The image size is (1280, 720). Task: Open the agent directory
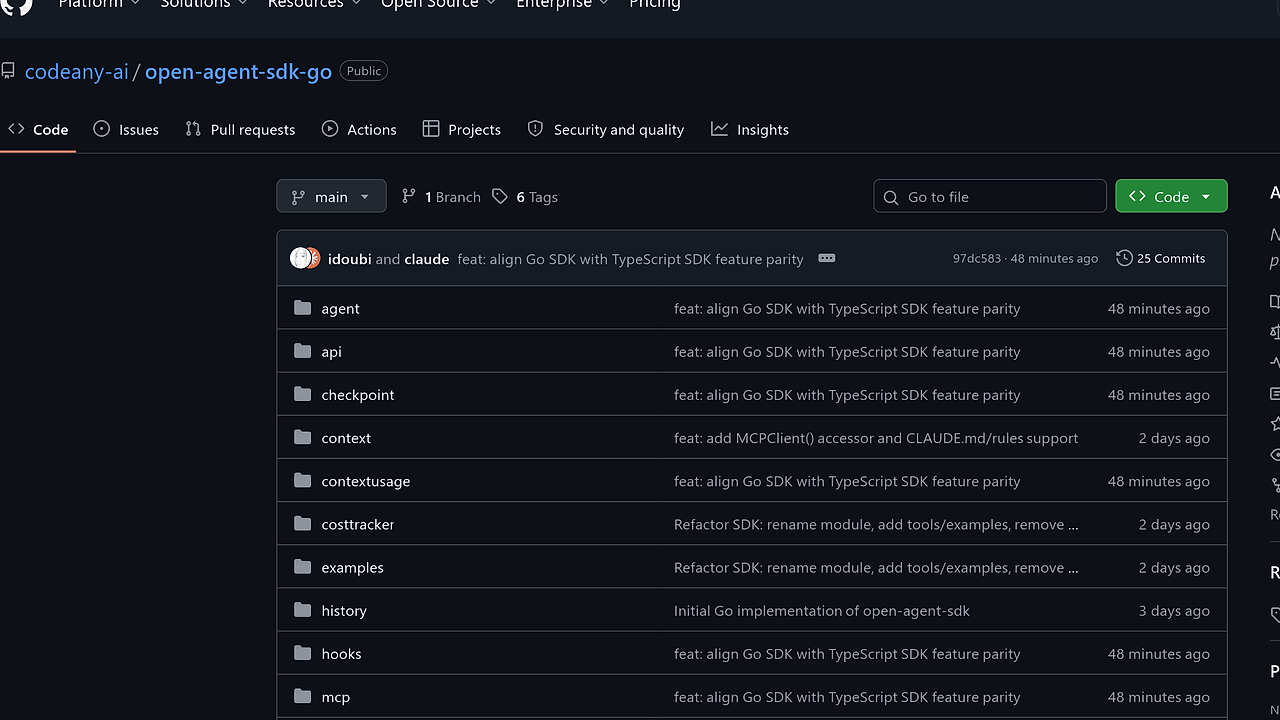(340, 309)
